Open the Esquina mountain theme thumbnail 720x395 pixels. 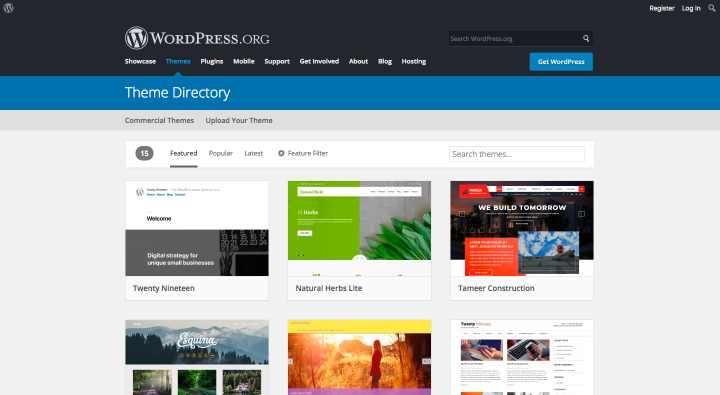tap(197, 357)
